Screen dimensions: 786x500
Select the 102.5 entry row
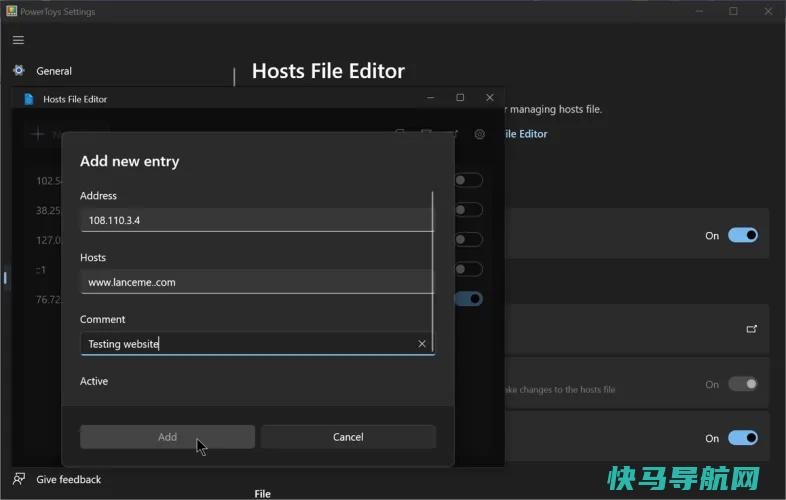click(48, 181)
